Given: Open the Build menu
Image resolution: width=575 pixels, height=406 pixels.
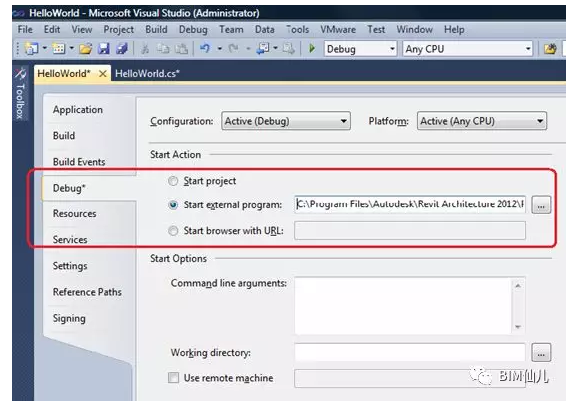Looking at the screenshot, I should click(x=156, y=29).
